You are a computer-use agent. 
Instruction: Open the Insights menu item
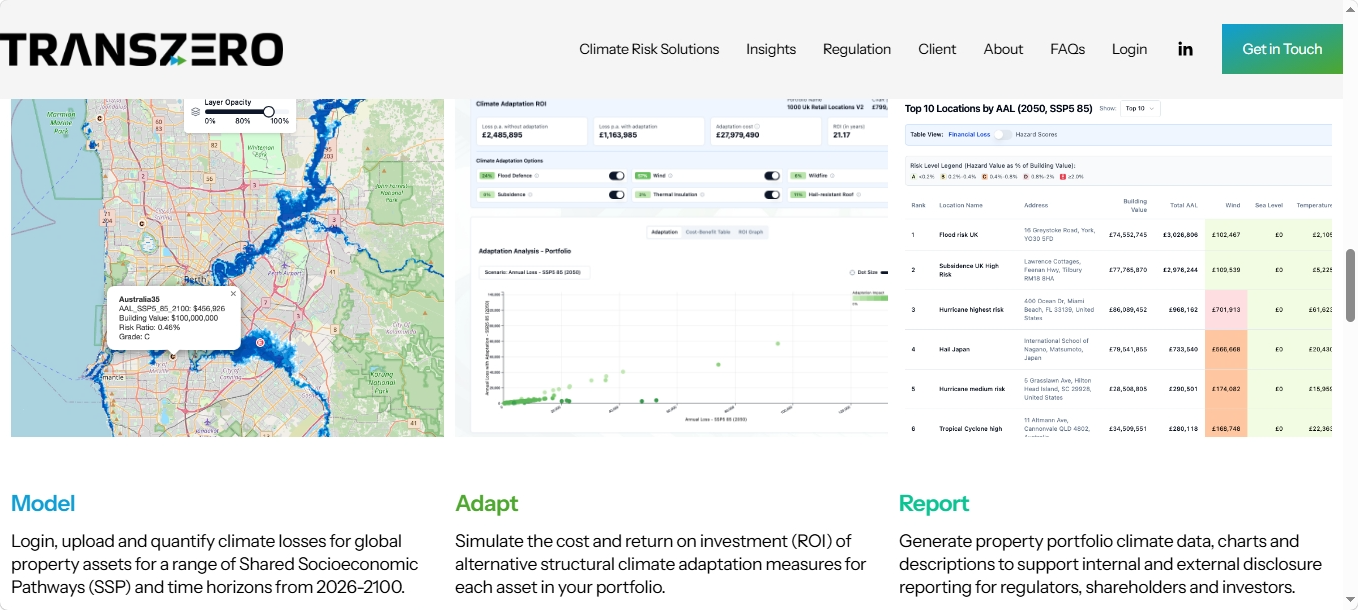771,49
